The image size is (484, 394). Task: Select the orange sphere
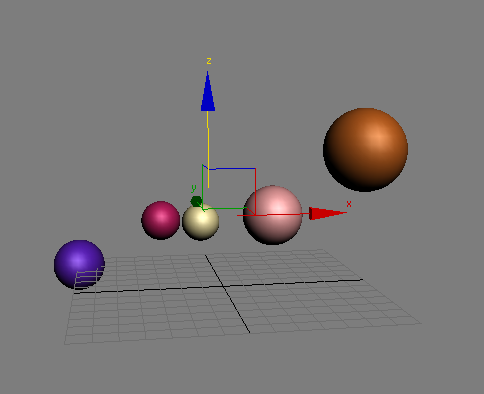365,150
